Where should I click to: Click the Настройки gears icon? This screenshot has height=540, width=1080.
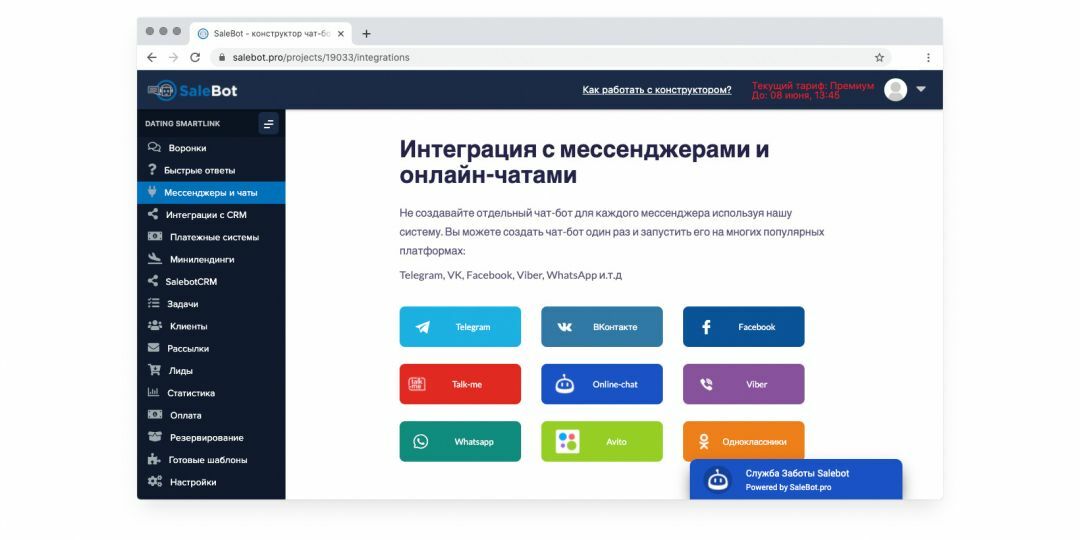tap(155, 481)
